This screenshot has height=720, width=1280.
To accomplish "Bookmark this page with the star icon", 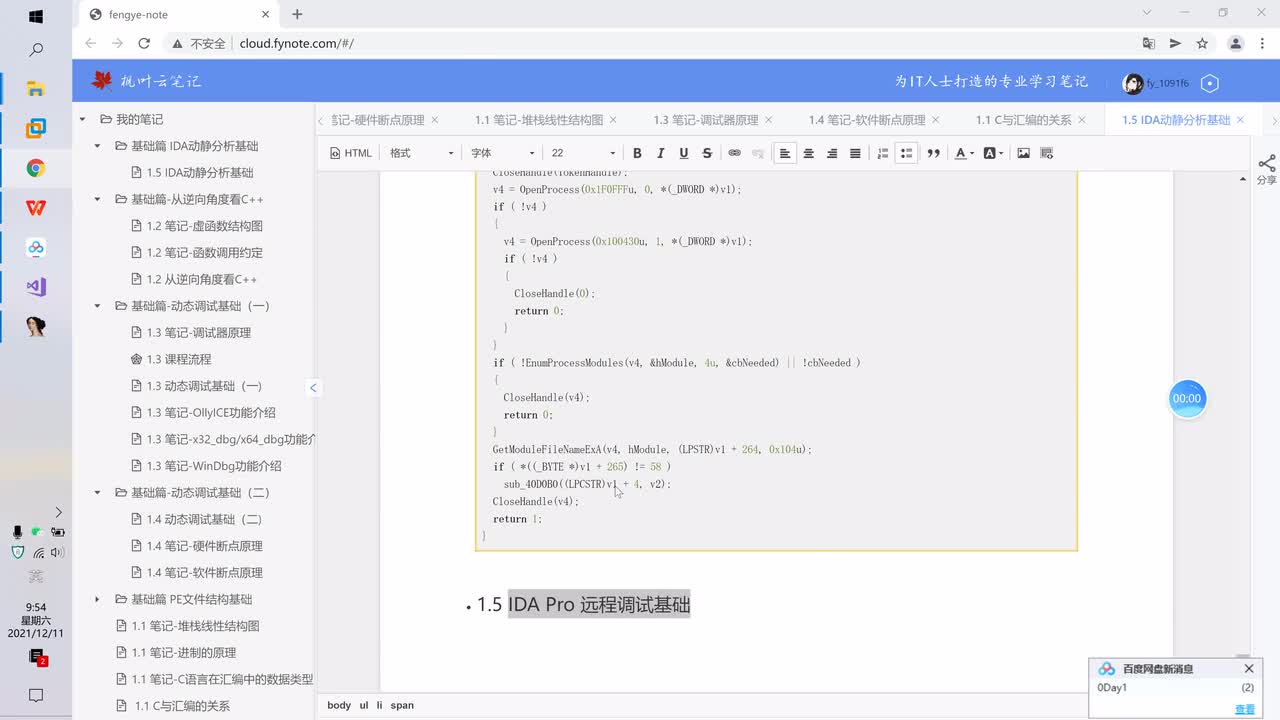I will 1202,43.
